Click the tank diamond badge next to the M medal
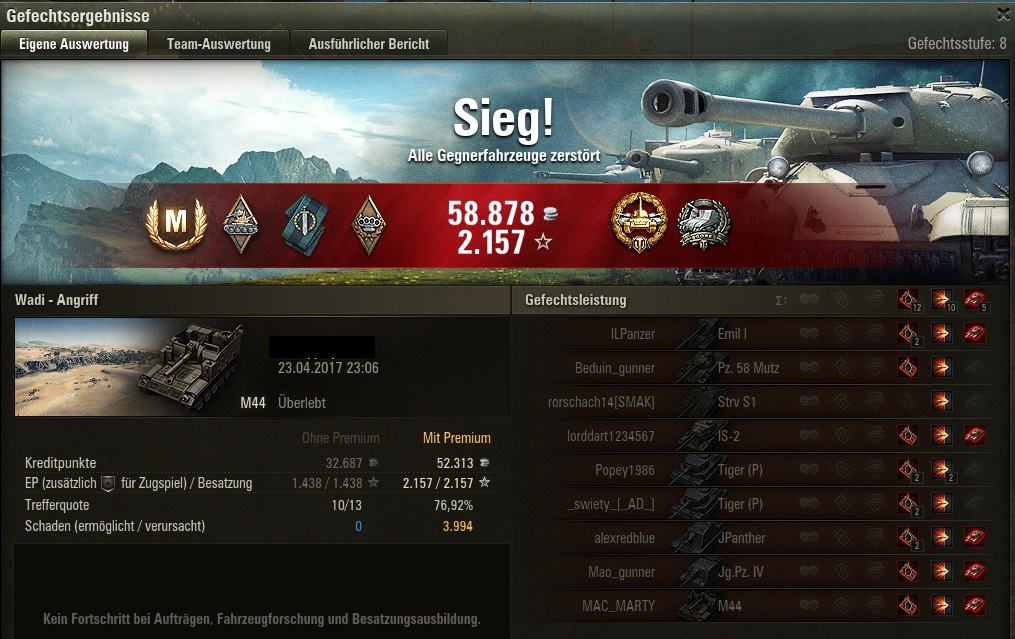 241,223
